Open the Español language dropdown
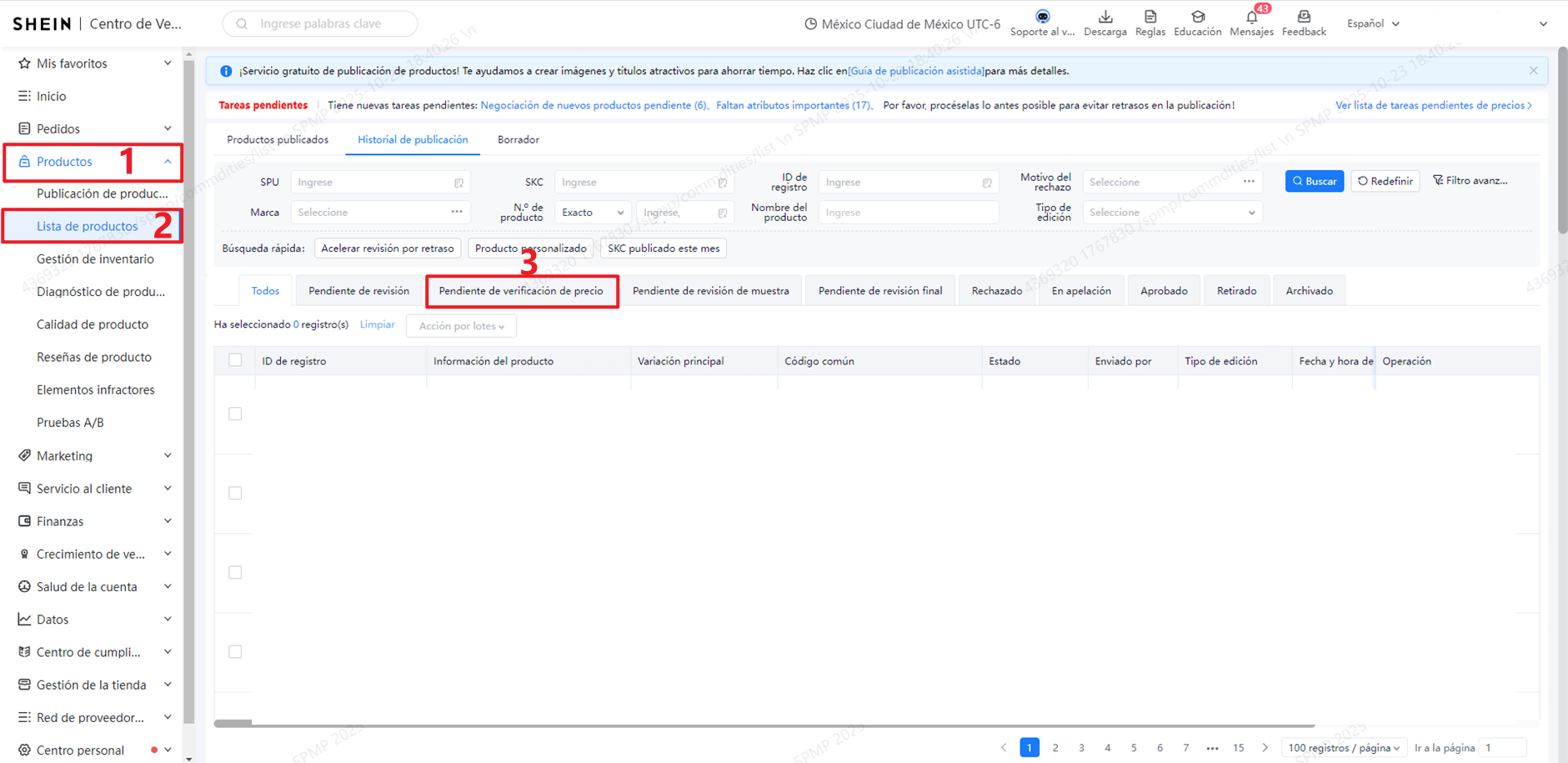This screenshot has width=1568, height=763. [1373, 23]
